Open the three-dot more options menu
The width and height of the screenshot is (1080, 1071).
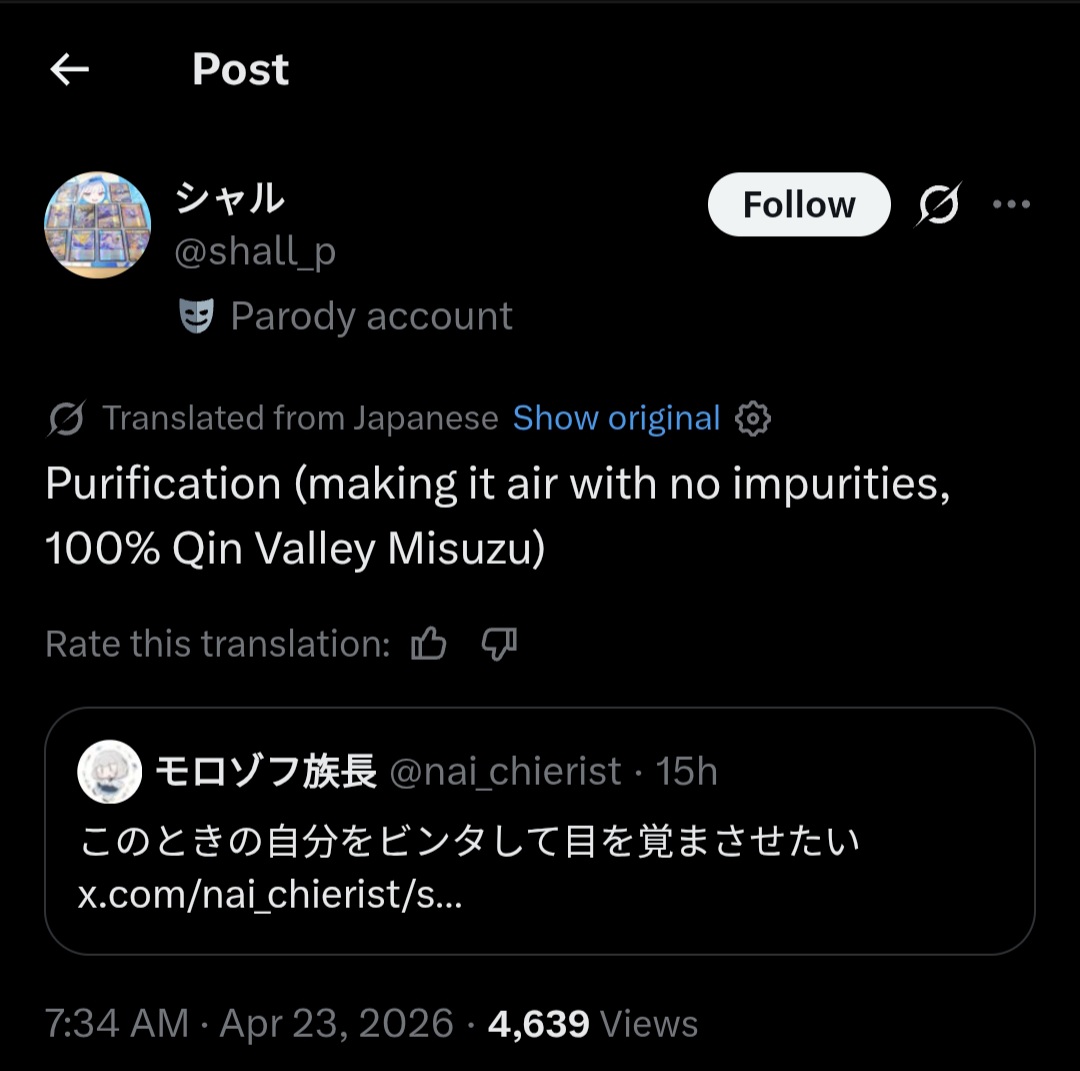click(x=1011, y=205)
